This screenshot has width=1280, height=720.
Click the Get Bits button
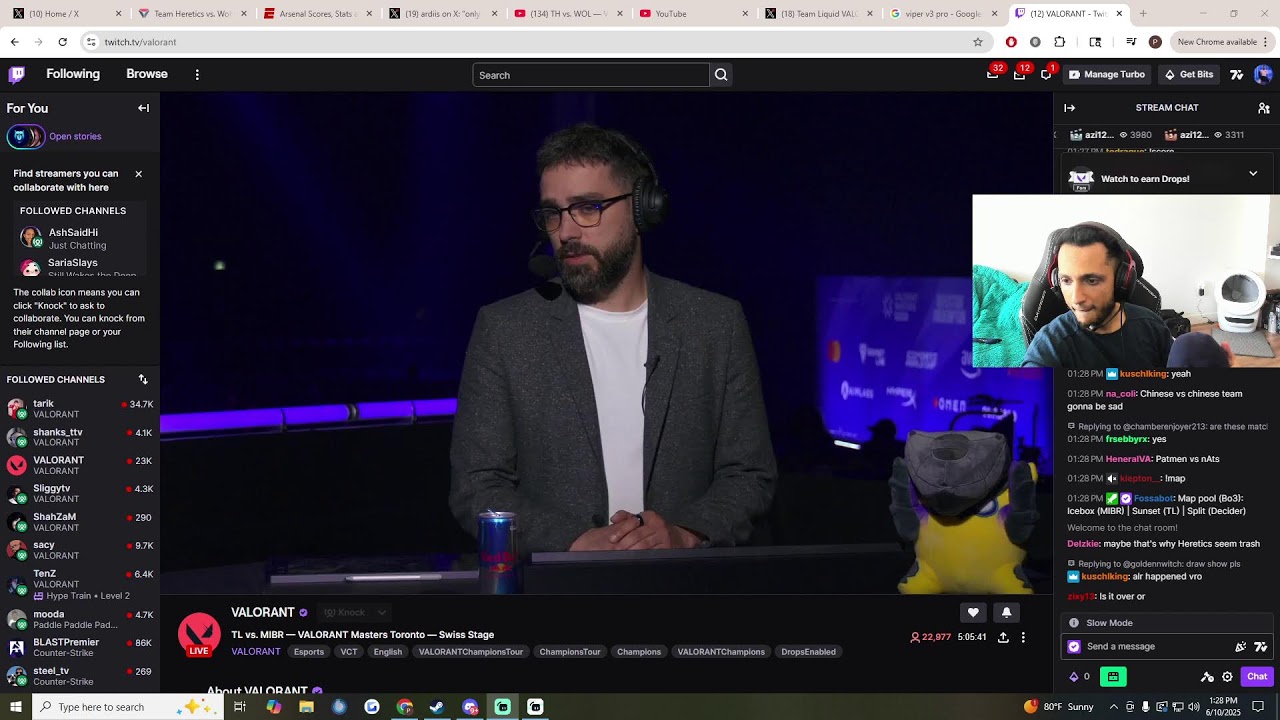tap(1189, 75)
